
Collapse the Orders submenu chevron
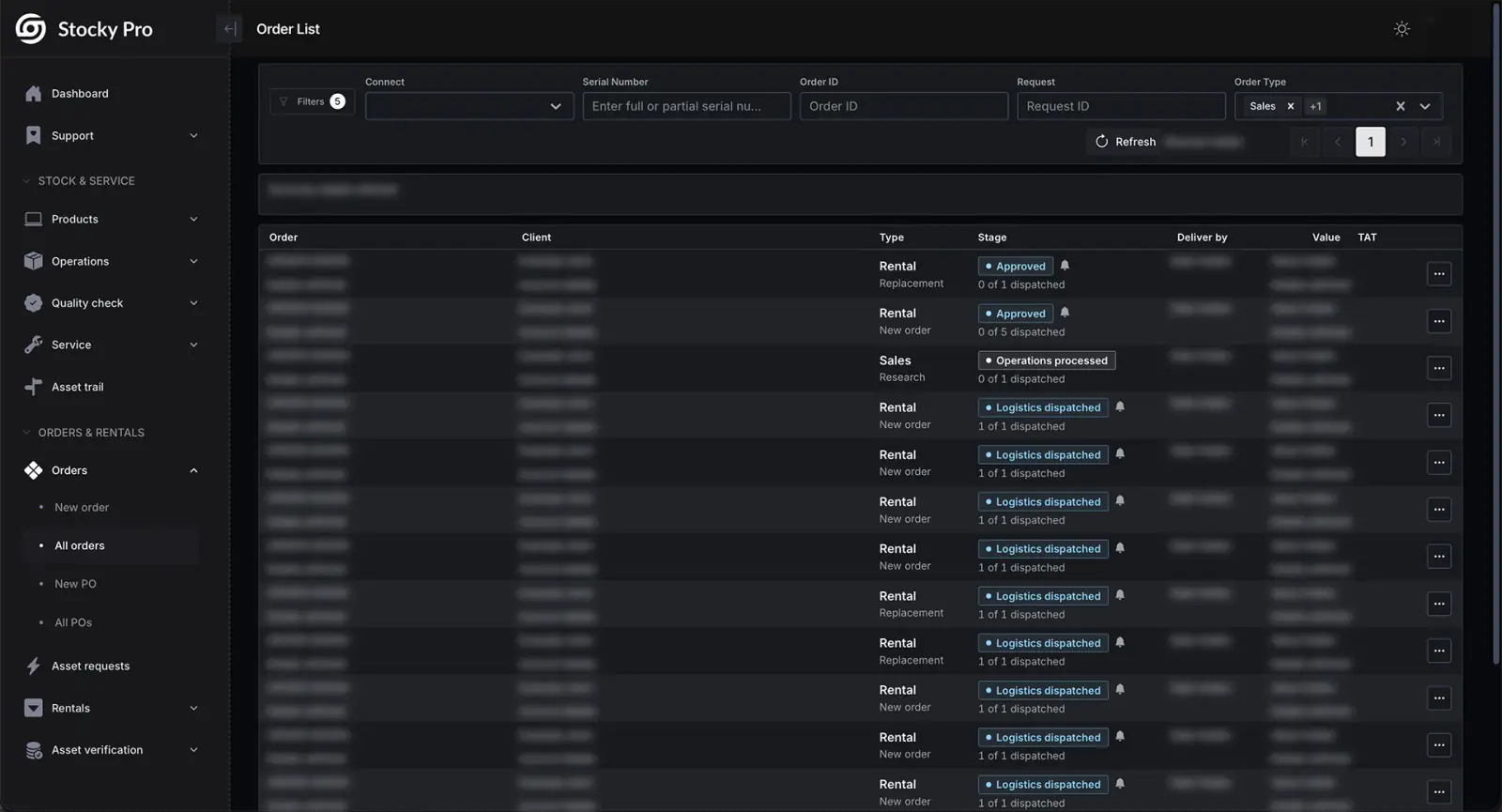(x=193, y=470)
